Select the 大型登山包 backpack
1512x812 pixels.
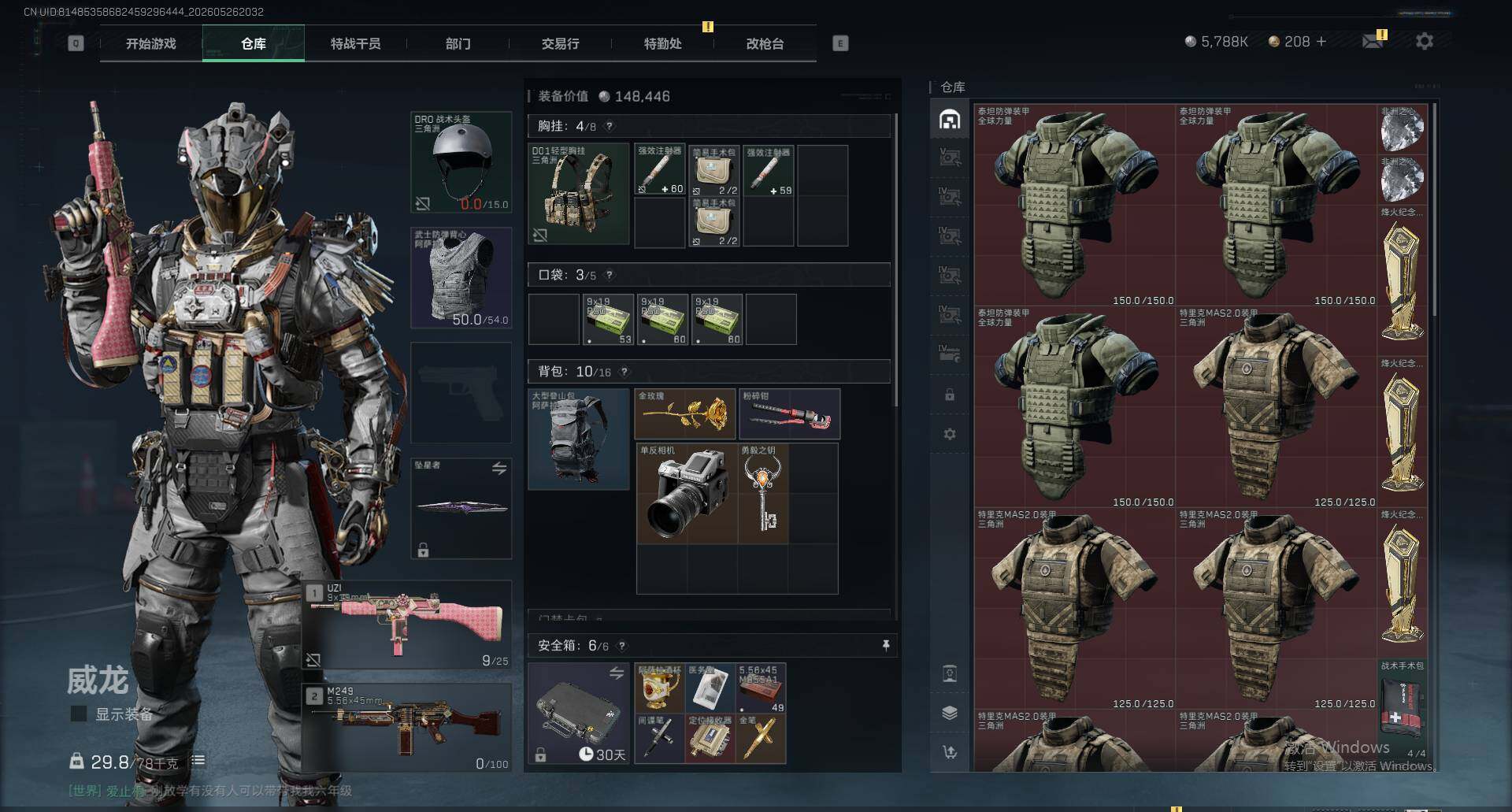[579, 439]
